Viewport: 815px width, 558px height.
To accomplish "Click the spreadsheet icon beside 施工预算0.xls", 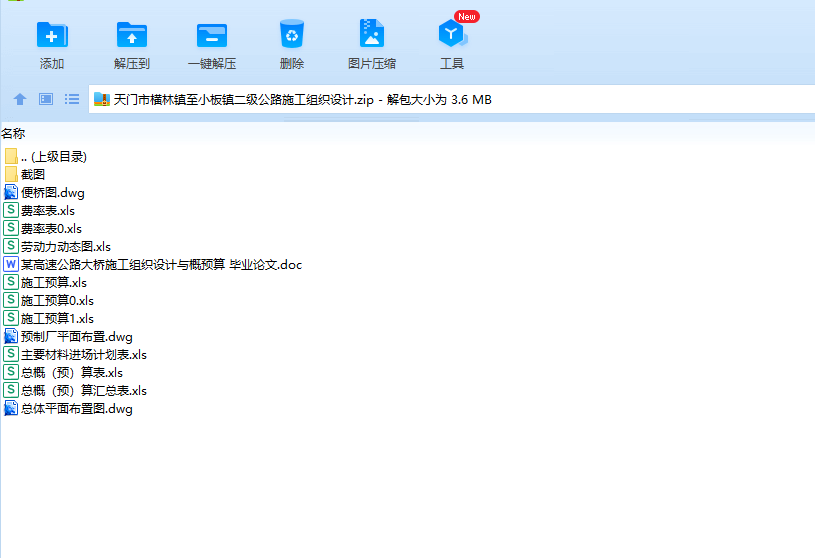I will 11,300.
